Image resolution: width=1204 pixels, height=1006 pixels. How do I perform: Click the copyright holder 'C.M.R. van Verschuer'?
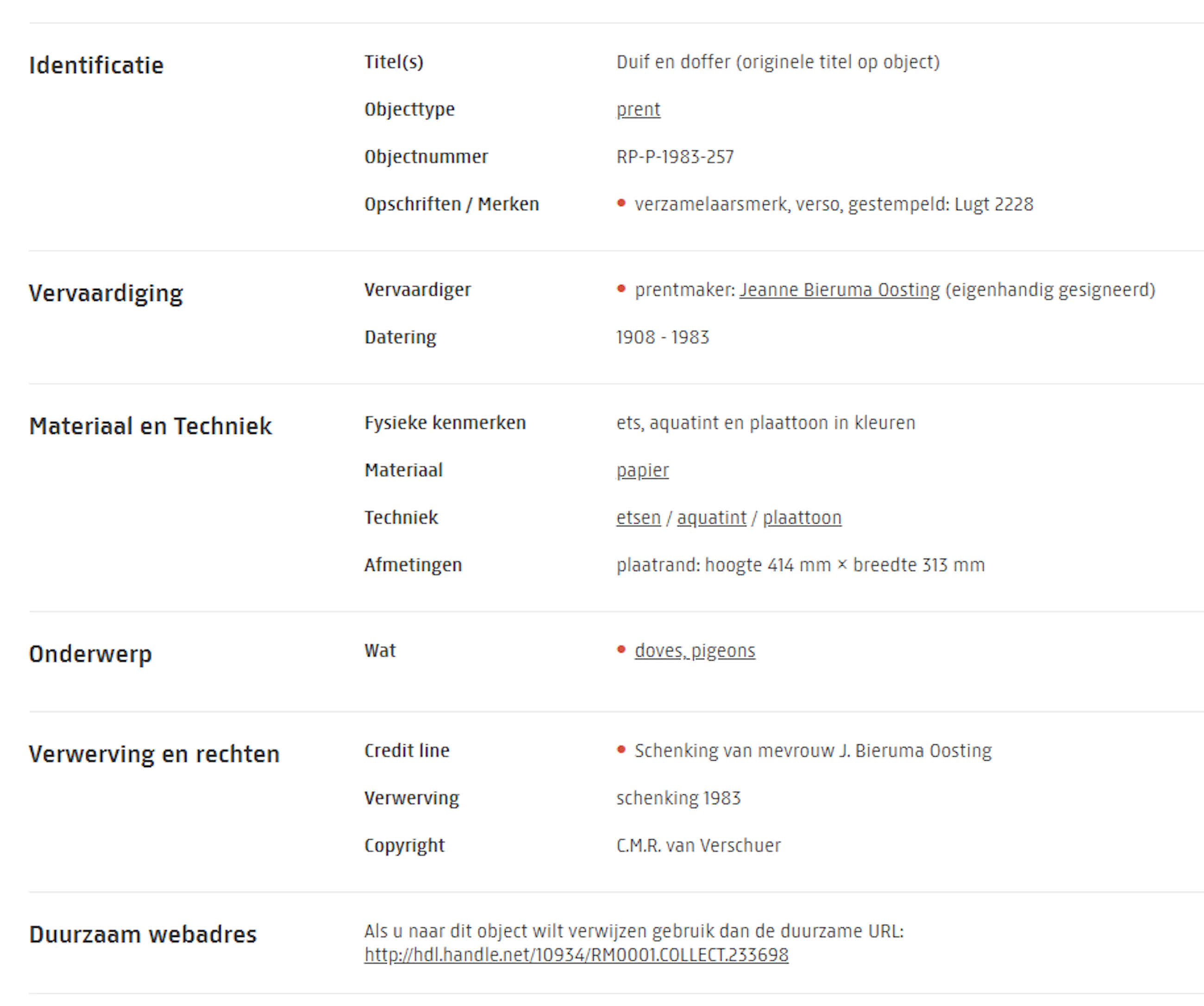(x=698, y=845)
